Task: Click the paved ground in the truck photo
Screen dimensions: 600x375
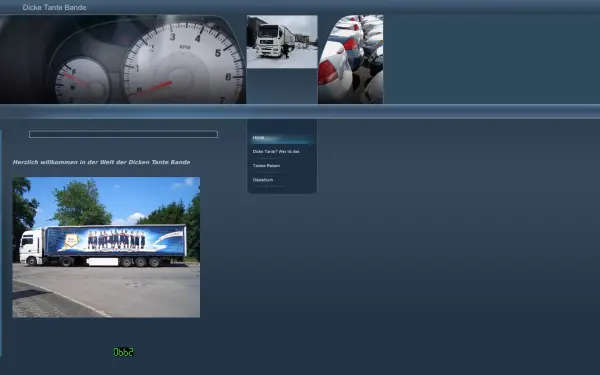Action: click(115, 291)
